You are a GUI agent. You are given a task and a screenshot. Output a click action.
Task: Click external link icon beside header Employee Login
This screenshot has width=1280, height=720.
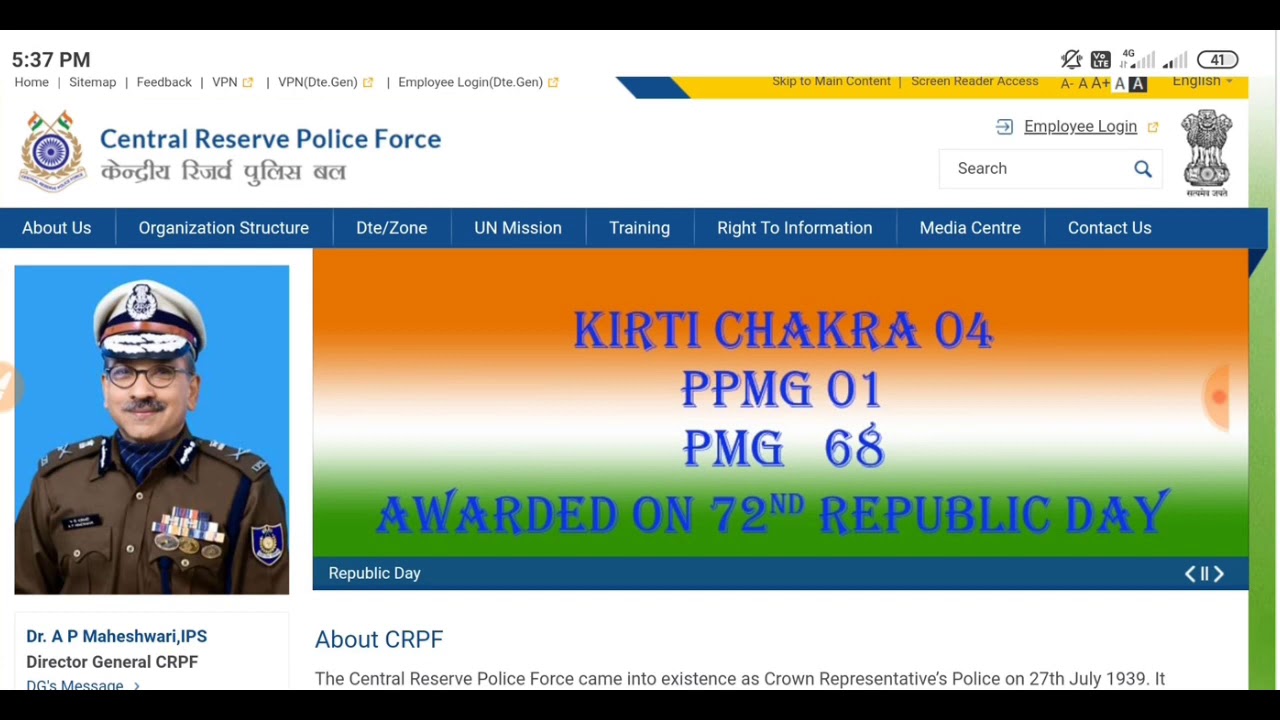pos(1152,127)
